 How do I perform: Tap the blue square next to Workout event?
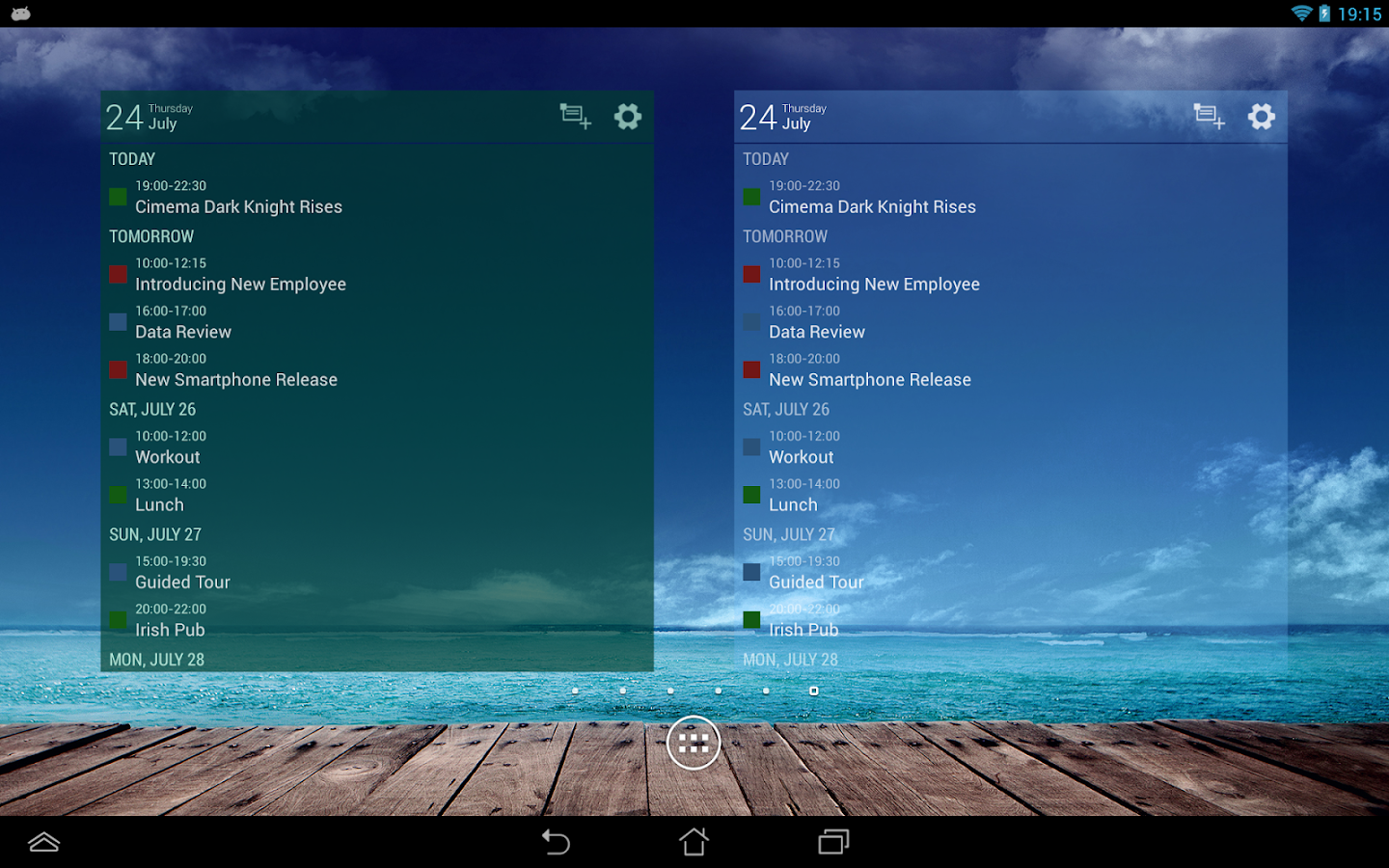point(118,447)
